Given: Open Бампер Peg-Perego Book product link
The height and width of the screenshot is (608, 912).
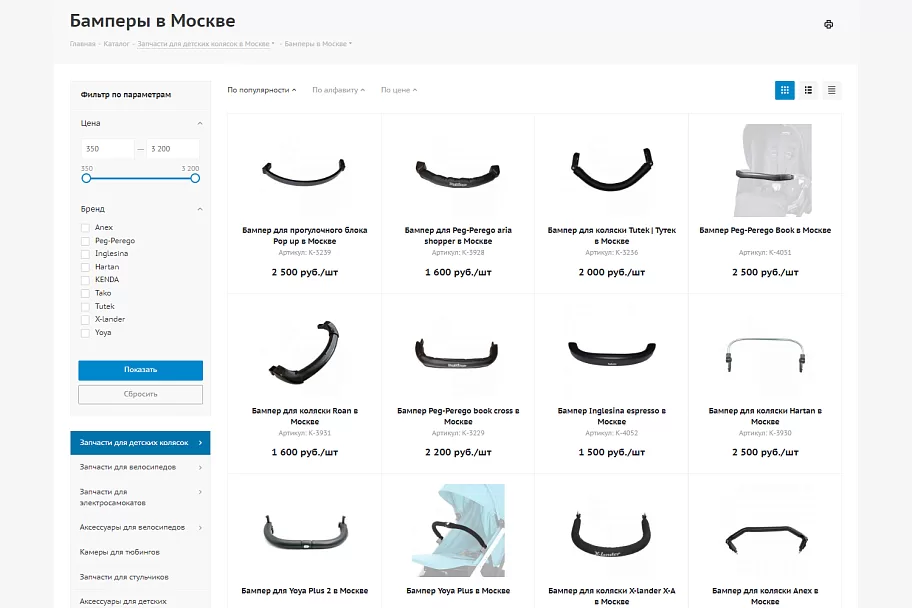Looking at the screenshot, I should 765,230.
